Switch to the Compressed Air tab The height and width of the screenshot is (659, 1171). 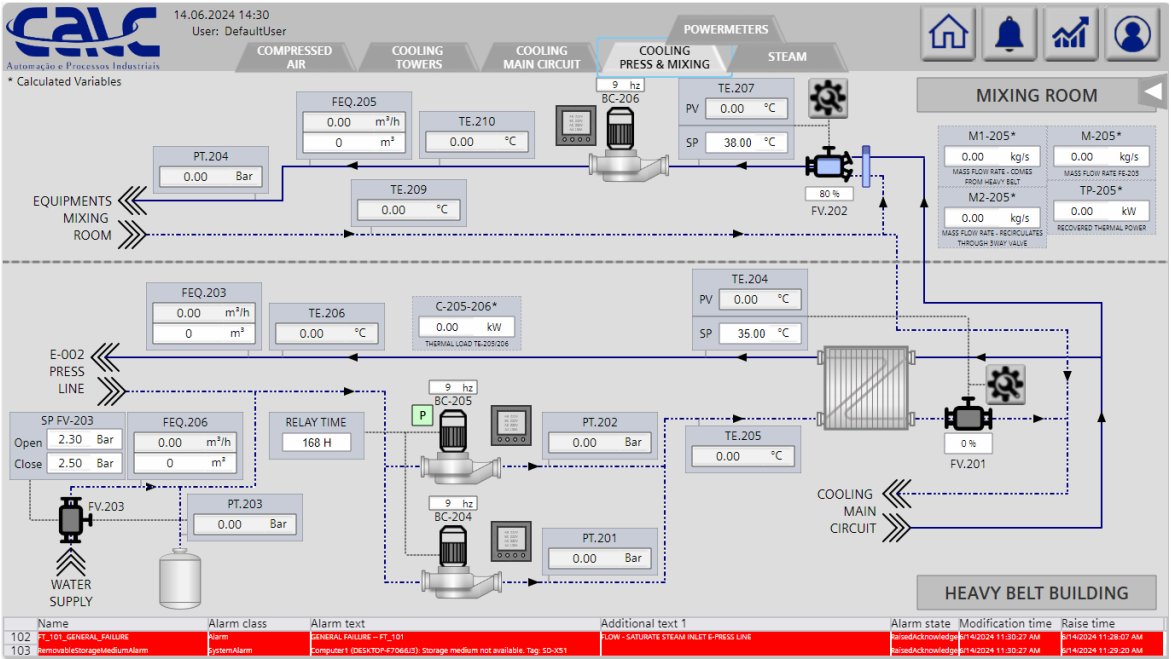[294, 58]
